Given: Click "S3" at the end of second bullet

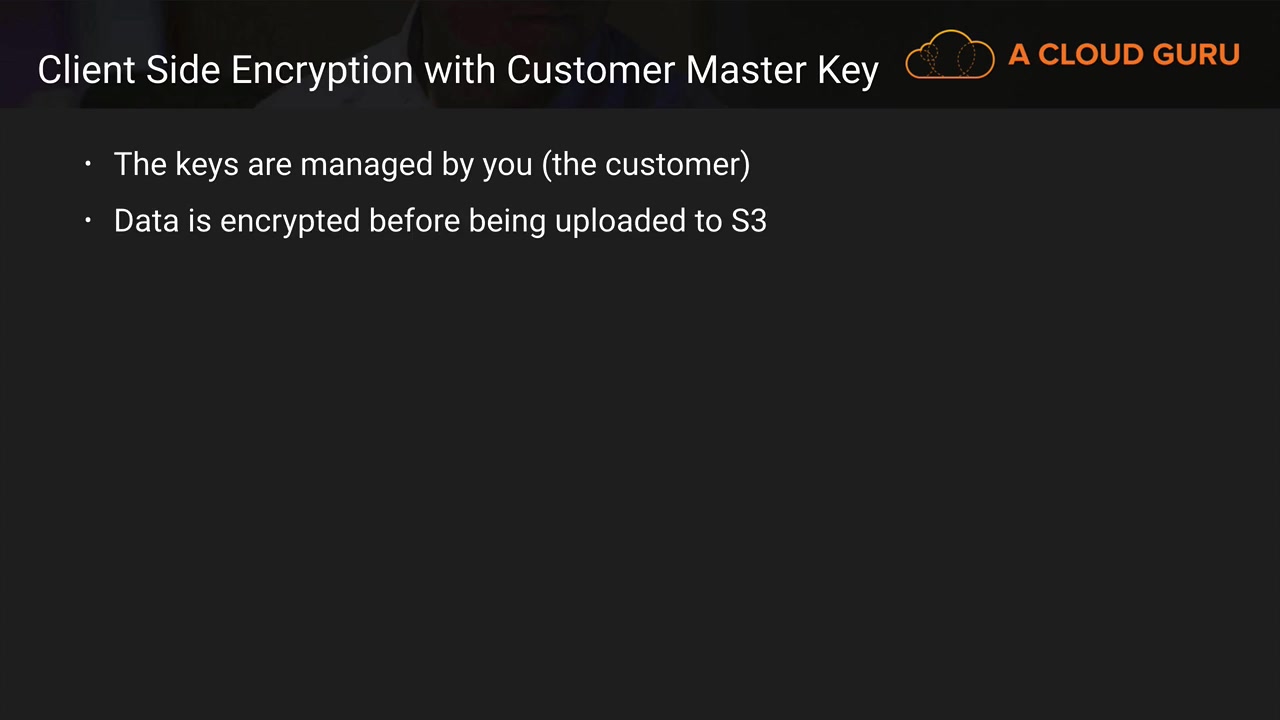Looking at the screenshot, I should (749, 221).
